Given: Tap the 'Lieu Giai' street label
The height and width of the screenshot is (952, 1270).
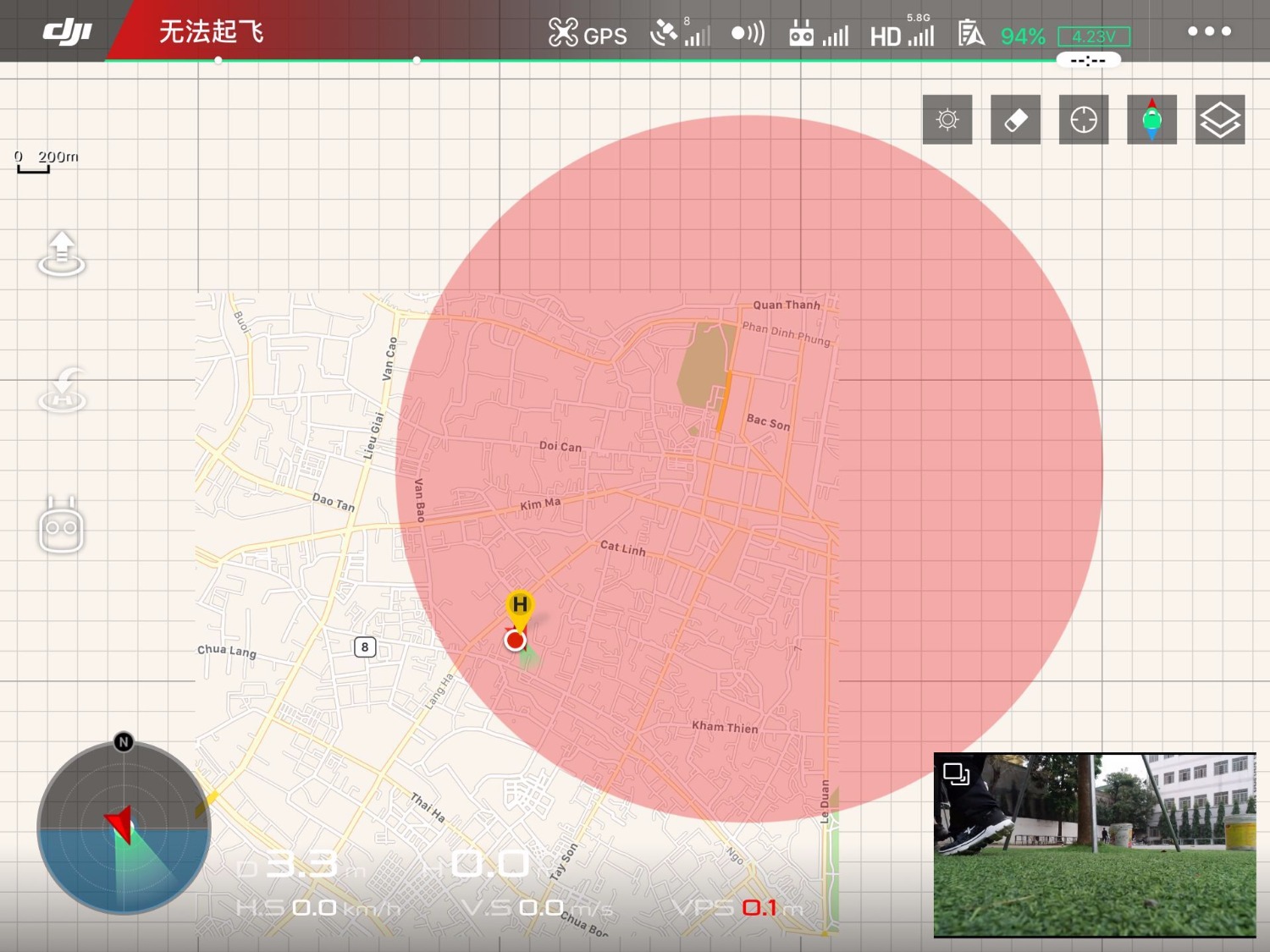Looking at the screenshot, I should (373, 436).
